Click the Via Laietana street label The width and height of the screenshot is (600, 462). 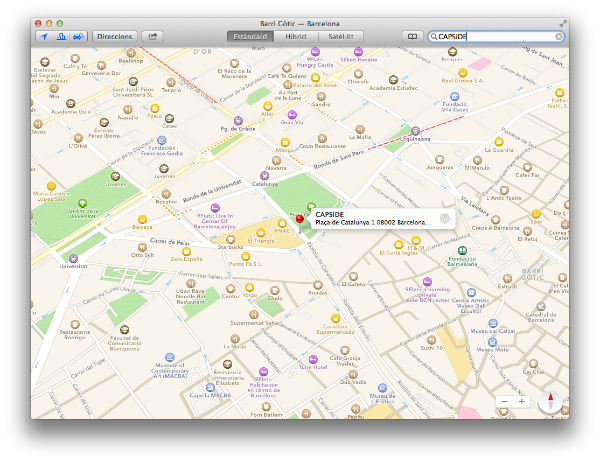click(x=474, y=206)
